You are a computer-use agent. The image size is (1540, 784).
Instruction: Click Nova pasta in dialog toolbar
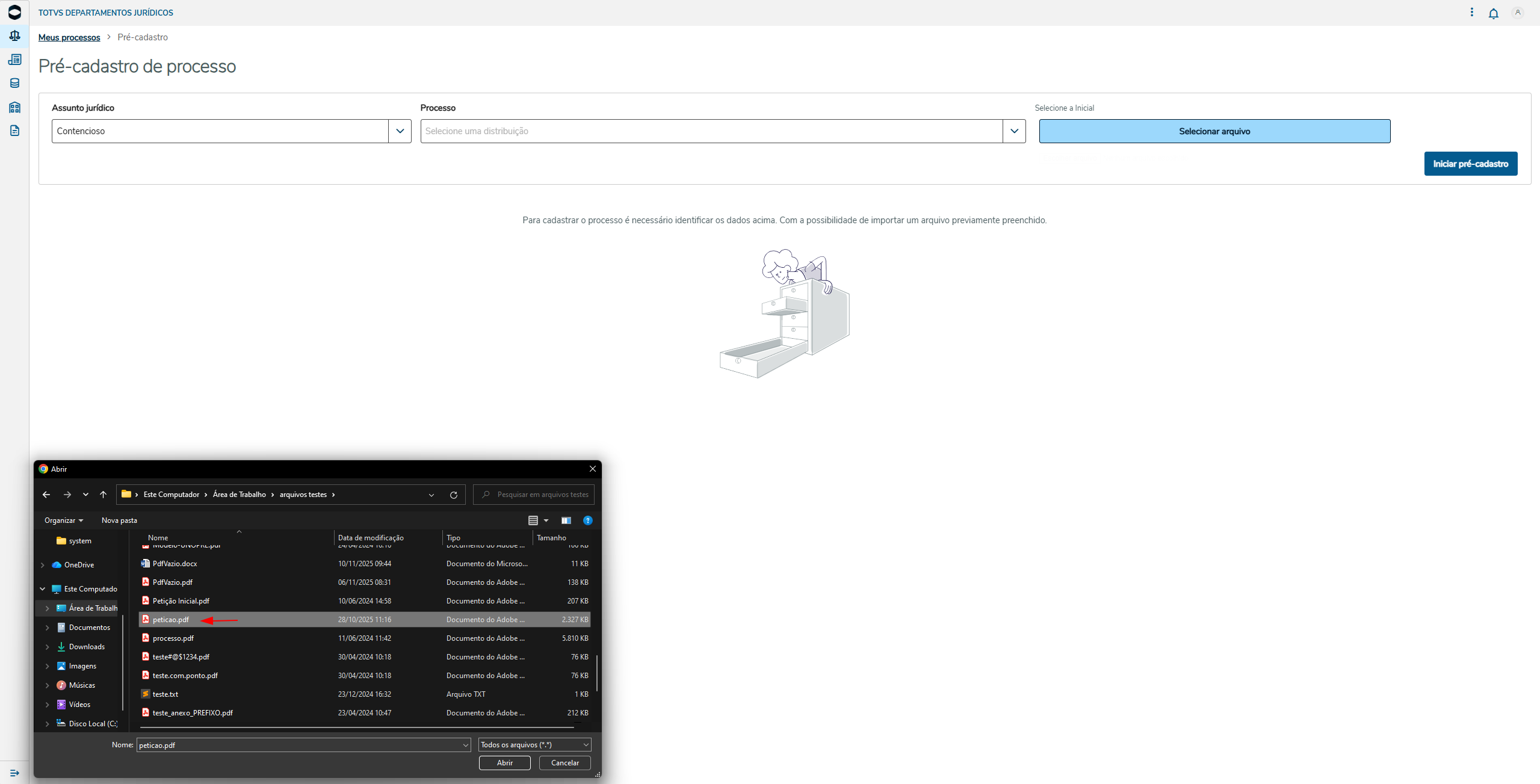click(x=119, y=520)
